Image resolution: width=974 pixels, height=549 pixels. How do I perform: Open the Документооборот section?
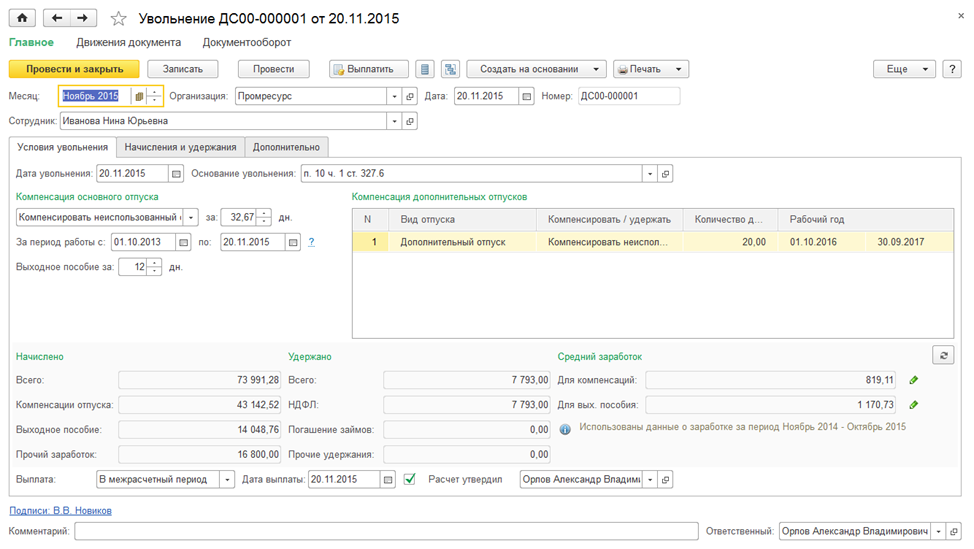(247, 42)
